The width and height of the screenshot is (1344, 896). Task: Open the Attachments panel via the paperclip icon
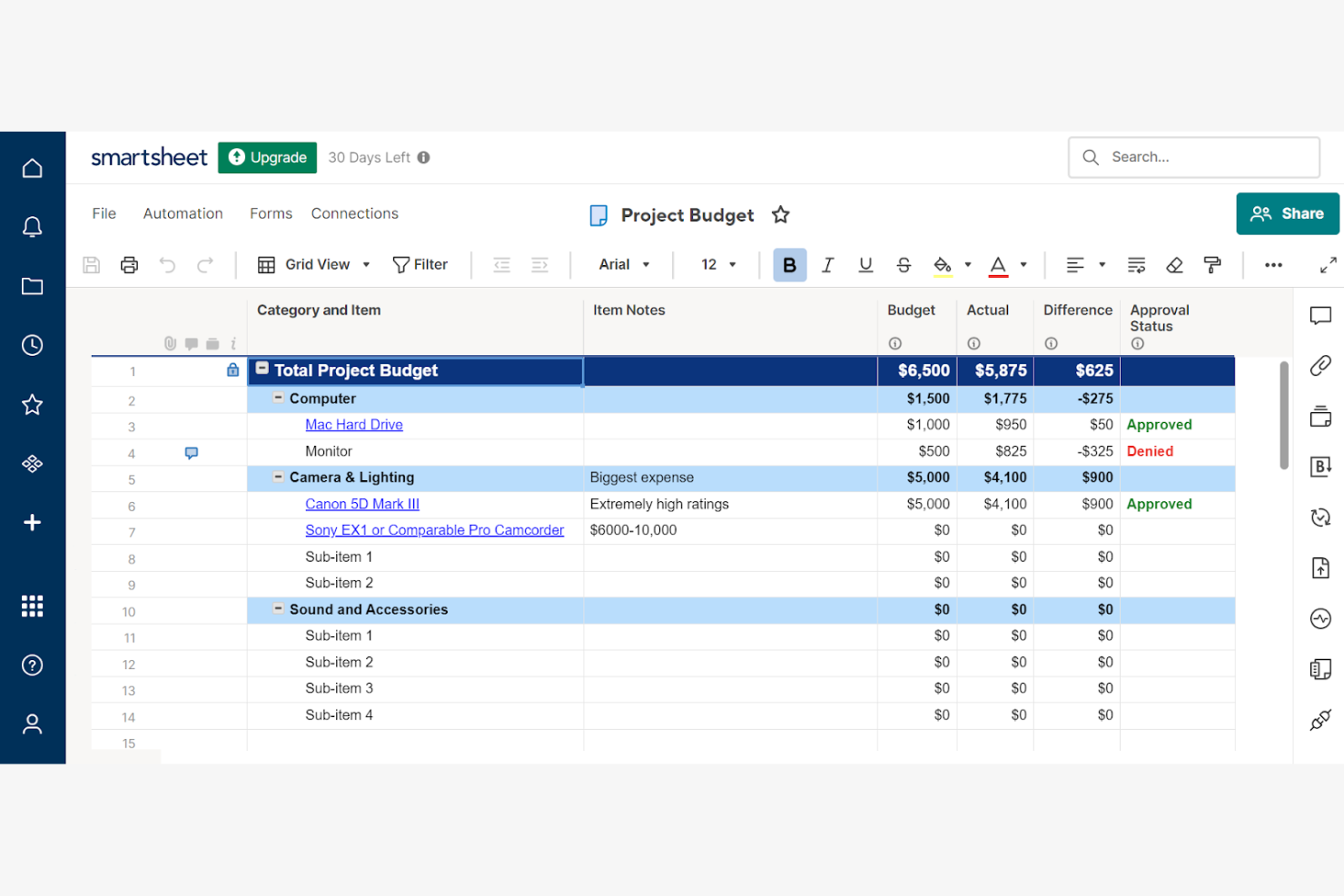coord(1319,366)
